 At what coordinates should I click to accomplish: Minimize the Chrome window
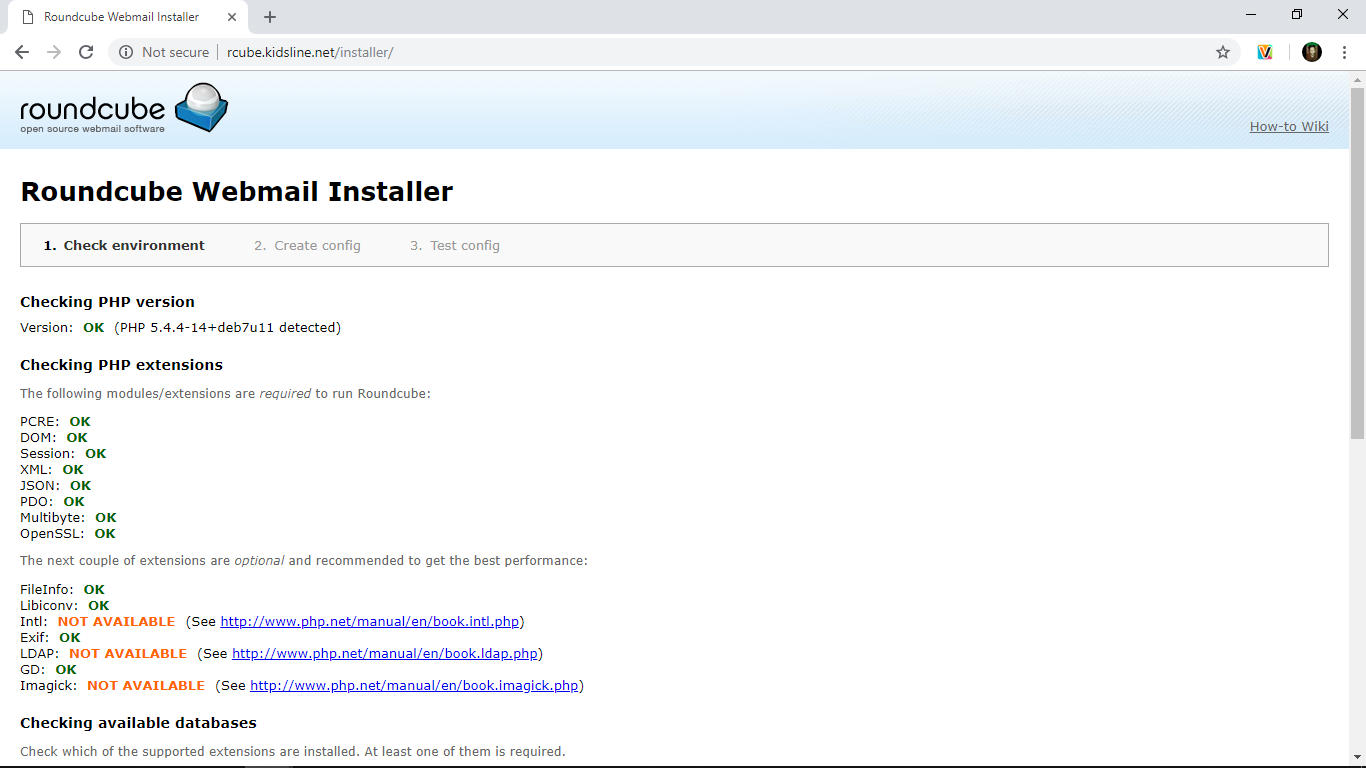point(1251,14)
